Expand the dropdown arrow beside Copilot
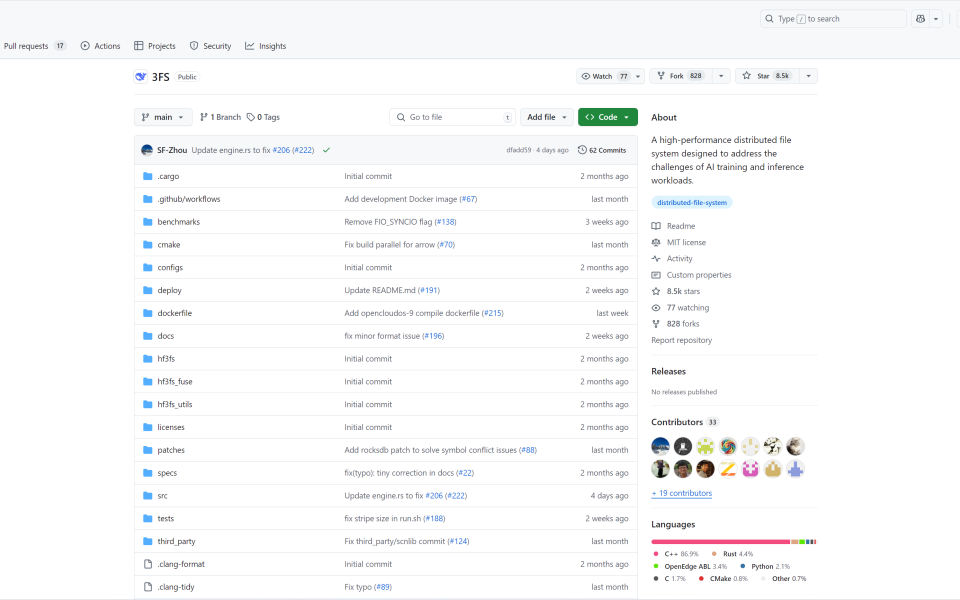 pos(936,19)
